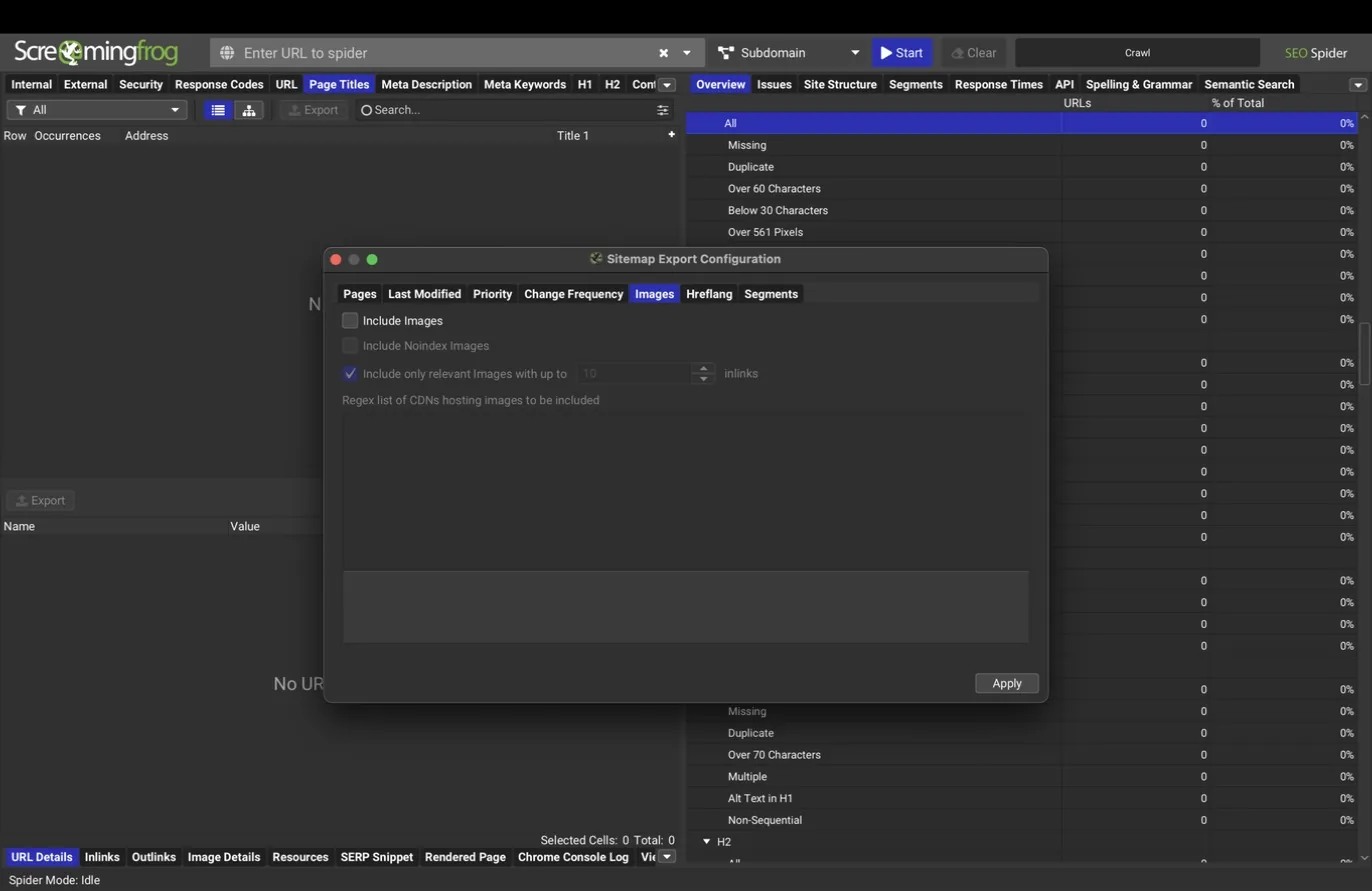
Task: Click the overview vertical scrollbar
Action: [x=1364, y=353]
